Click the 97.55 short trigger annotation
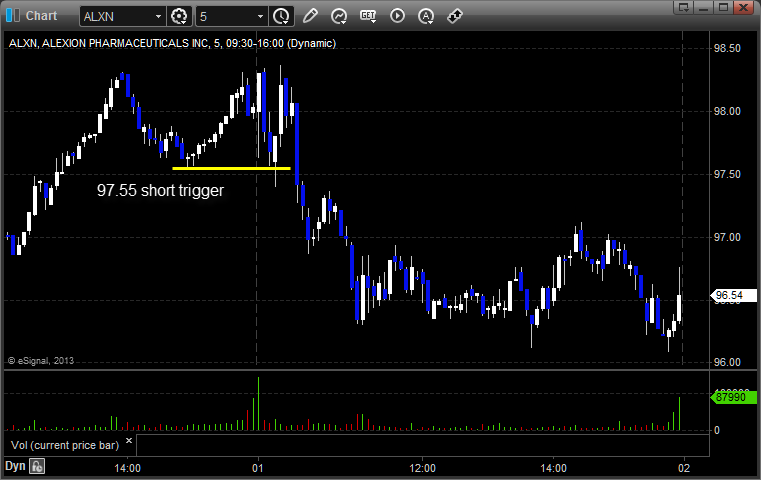The image size is (761, 480). (x=160, y=190)
